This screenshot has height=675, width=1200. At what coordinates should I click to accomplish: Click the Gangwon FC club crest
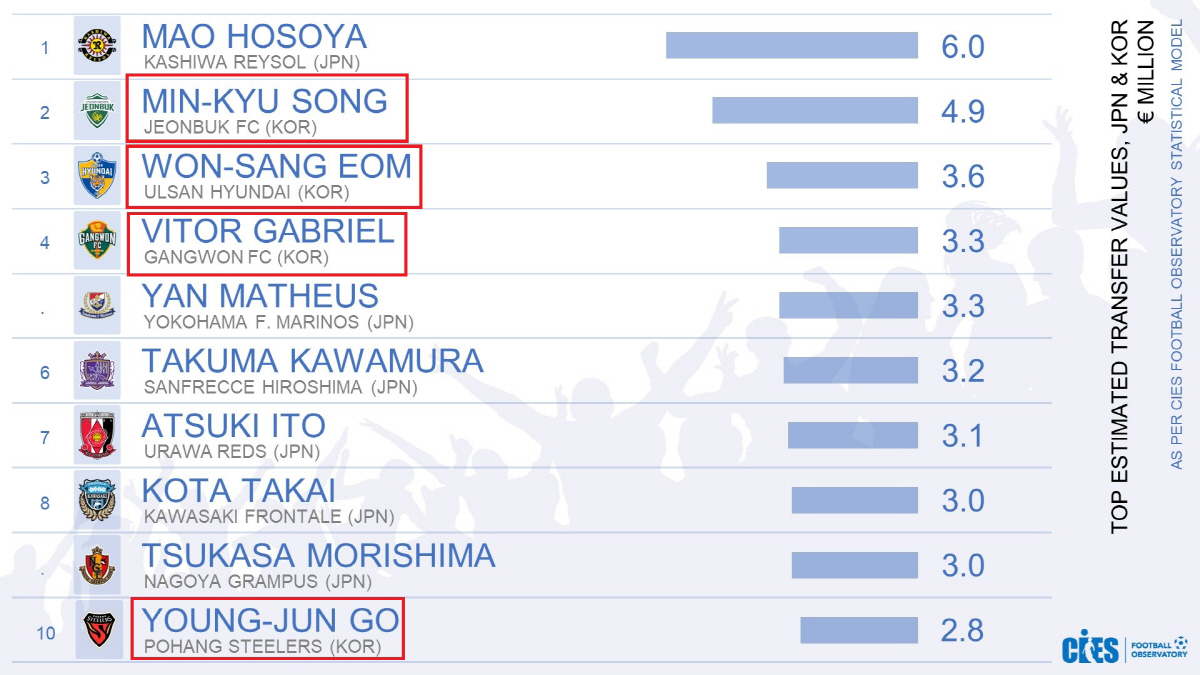tap(97, 241)
